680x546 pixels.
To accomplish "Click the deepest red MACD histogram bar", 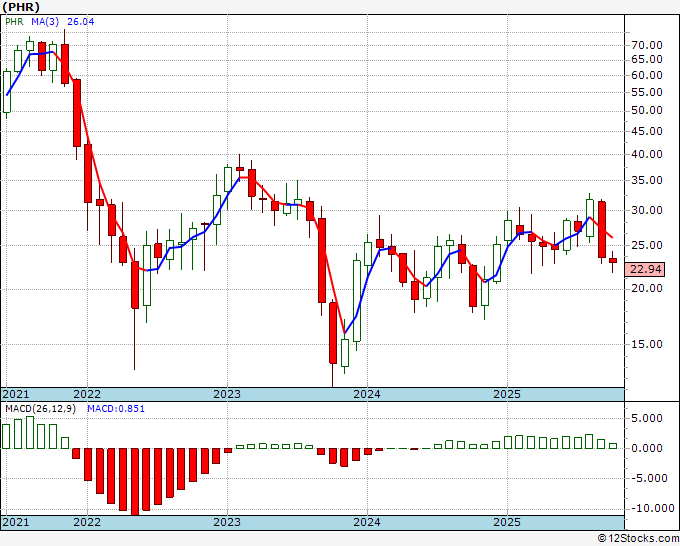I will pos(135,481).
